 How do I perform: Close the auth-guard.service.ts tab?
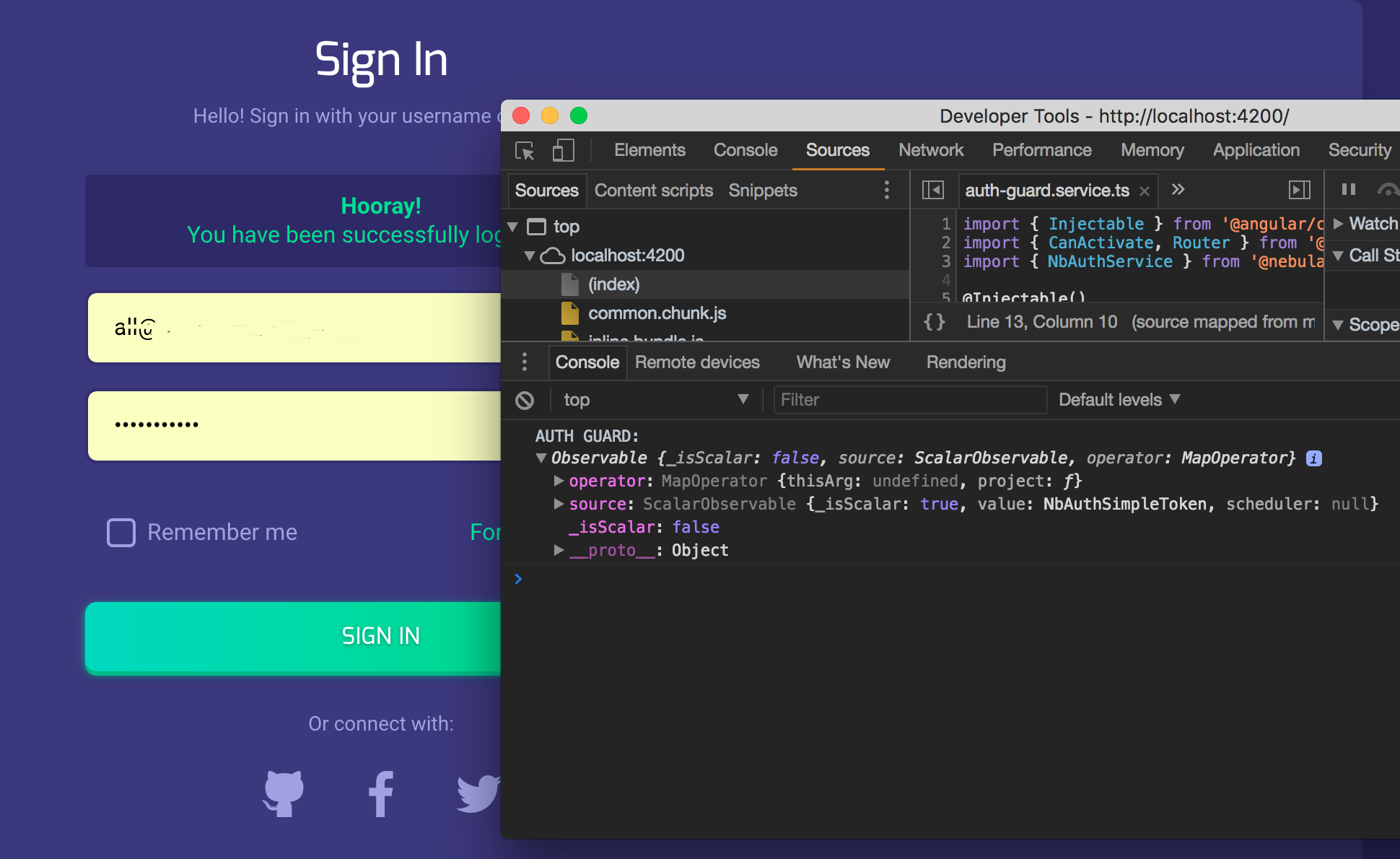1144,191
